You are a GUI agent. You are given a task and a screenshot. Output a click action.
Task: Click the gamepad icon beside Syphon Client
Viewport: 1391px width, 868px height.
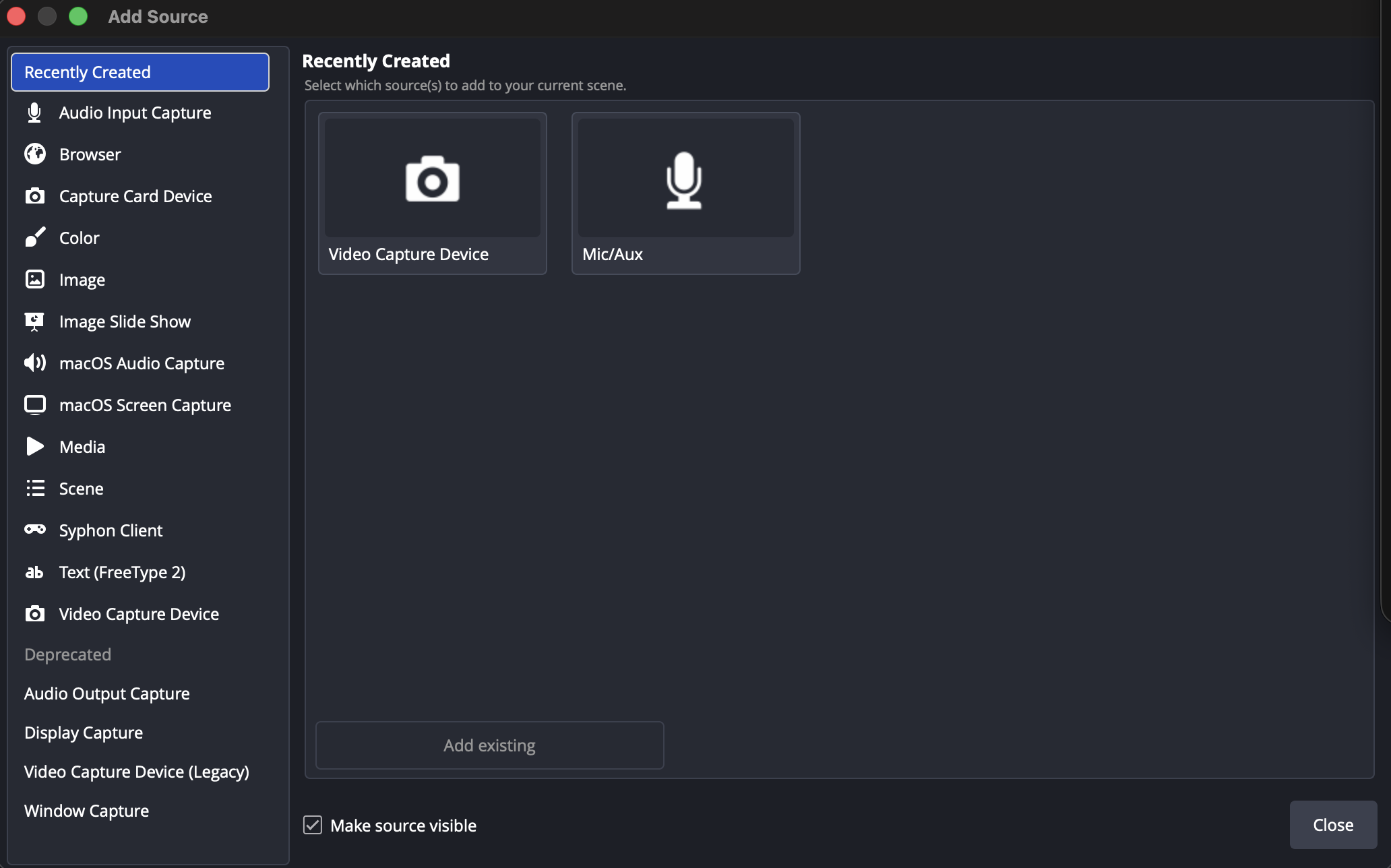pos(35,529)
